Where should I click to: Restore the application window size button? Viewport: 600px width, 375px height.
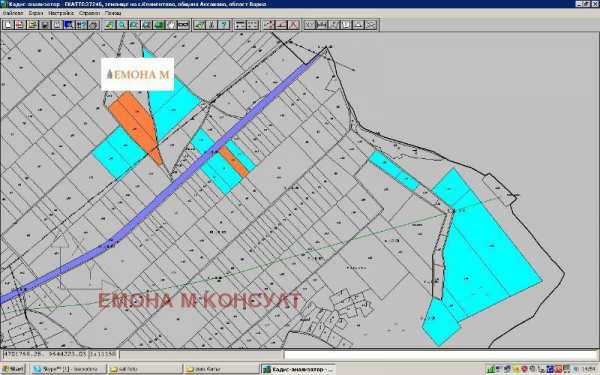pos(587,4)
